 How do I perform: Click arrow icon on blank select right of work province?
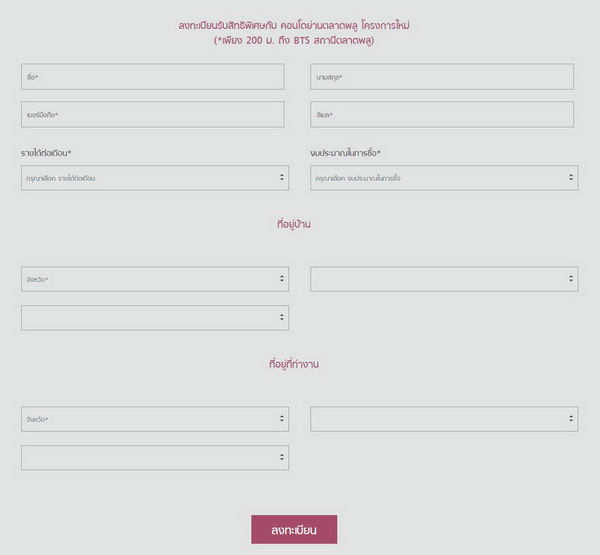pos(571,419)
